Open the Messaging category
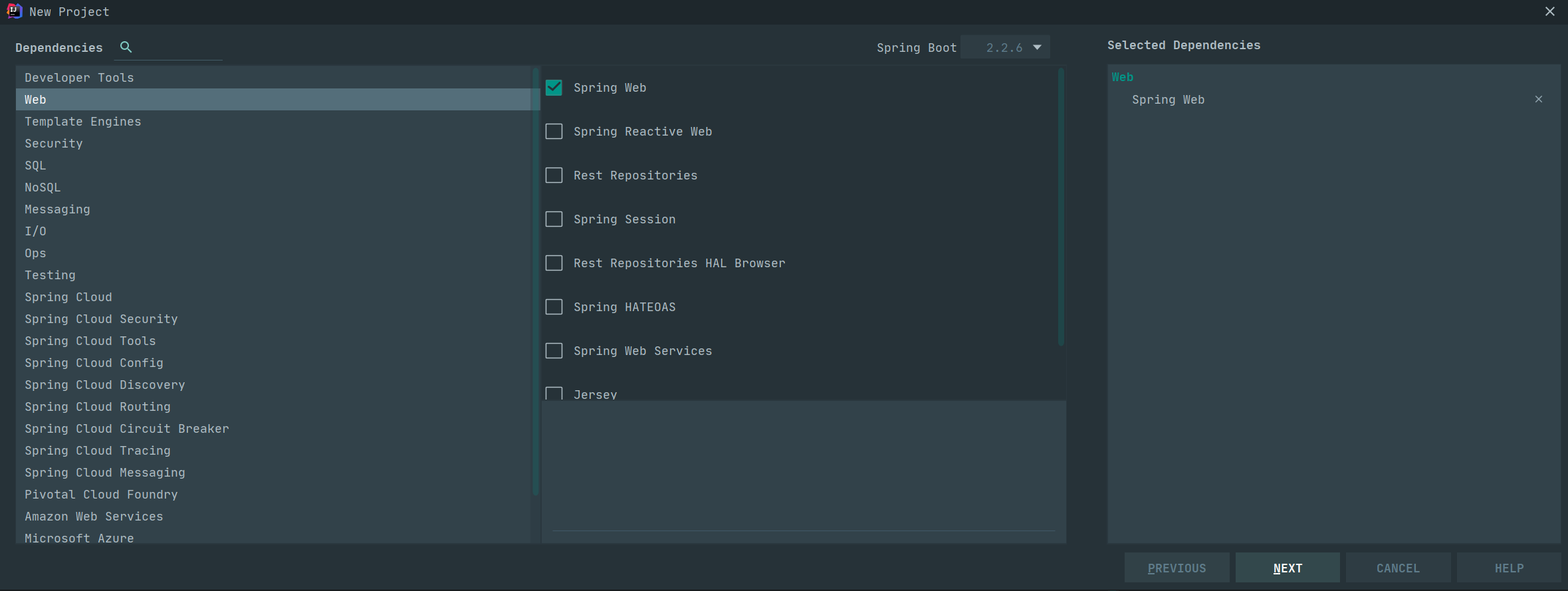Image resolution: width=1568 pixels, height=591 pixels. coord(274,209)
